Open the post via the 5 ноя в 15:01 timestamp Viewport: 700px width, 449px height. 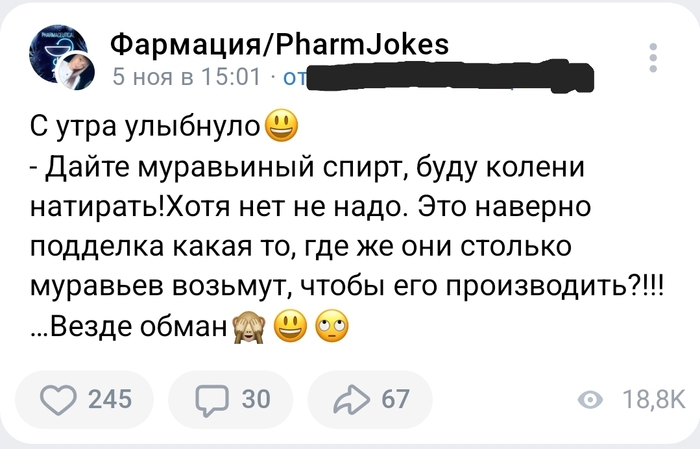(x=186, y=76)
